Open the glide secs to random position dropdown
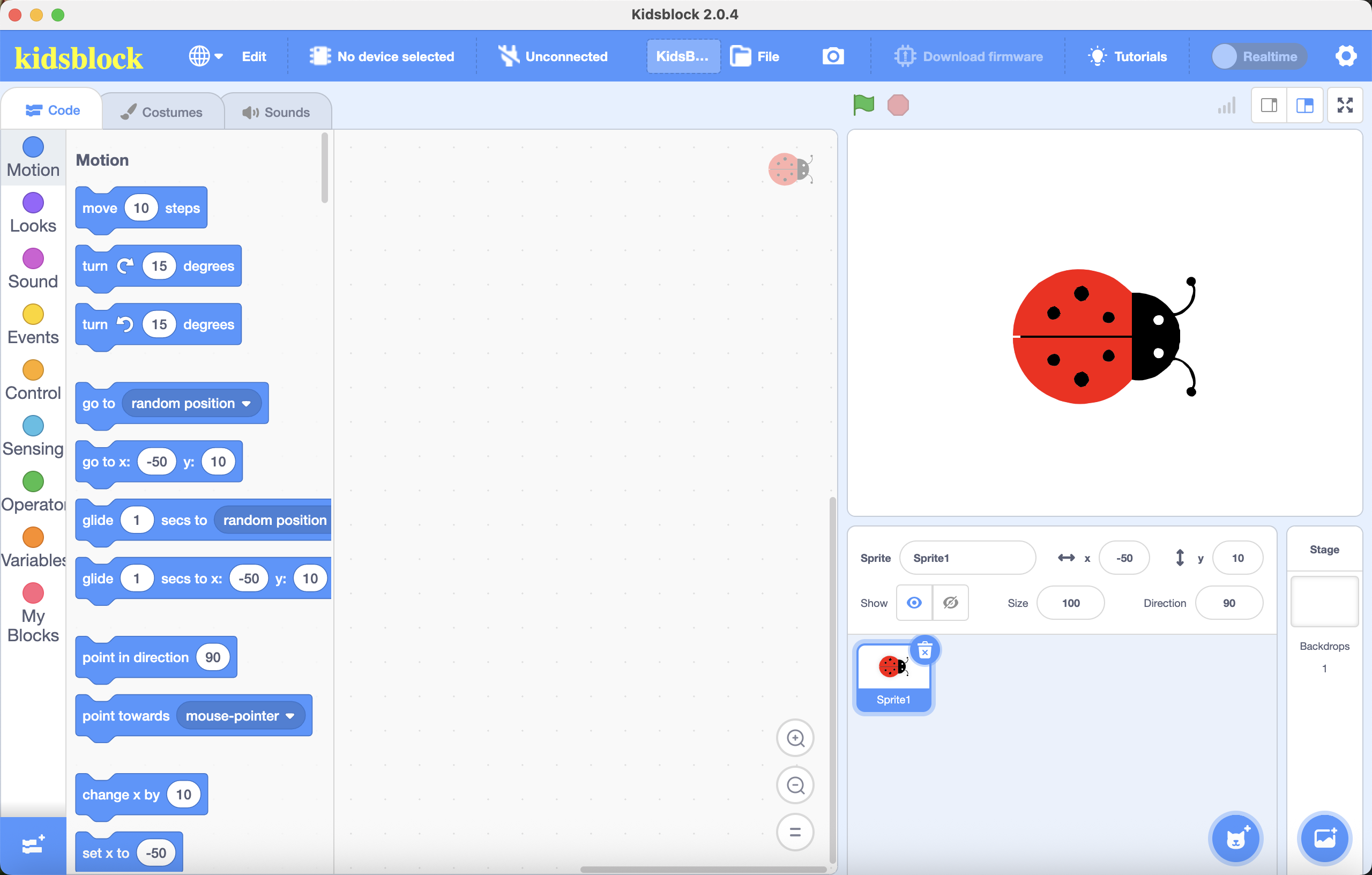The image size is (1372, 875). (x=274, y=520)
